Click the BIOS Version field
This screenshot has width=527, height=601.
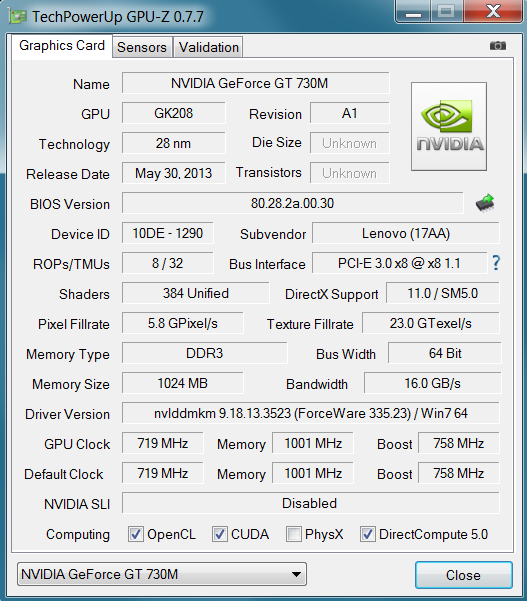(x=292, y=203)
